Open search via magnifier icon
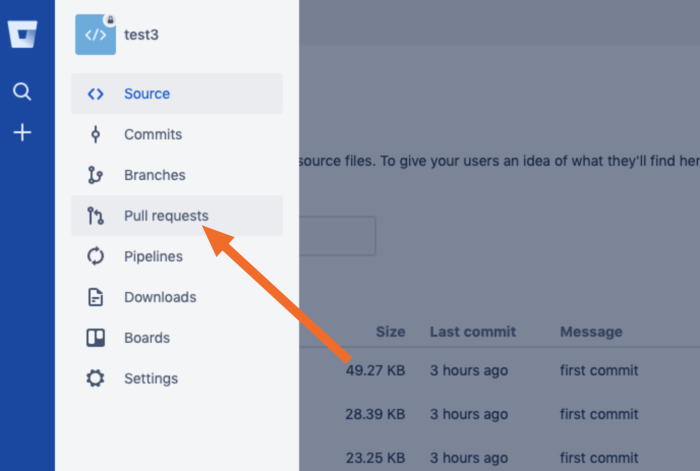This screenshot has width=700, height=471. (22, 92)
